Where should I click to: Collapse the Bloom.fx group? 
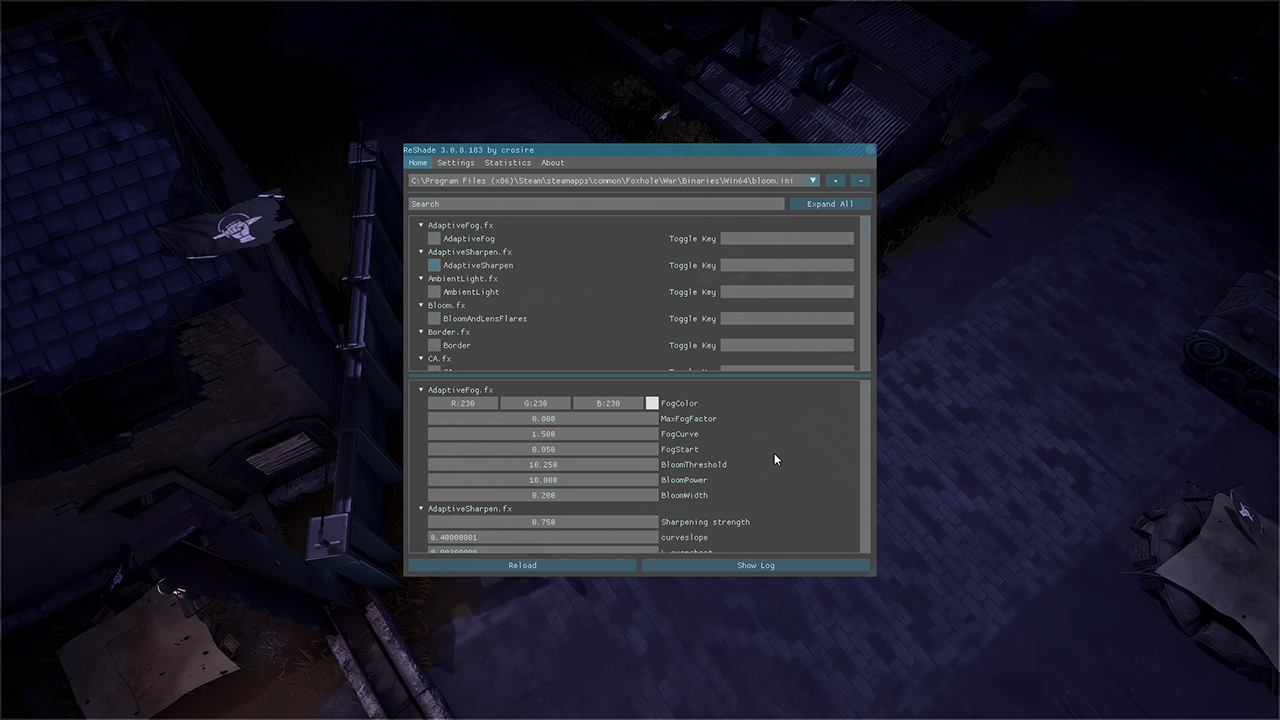[x=421, y=305]
